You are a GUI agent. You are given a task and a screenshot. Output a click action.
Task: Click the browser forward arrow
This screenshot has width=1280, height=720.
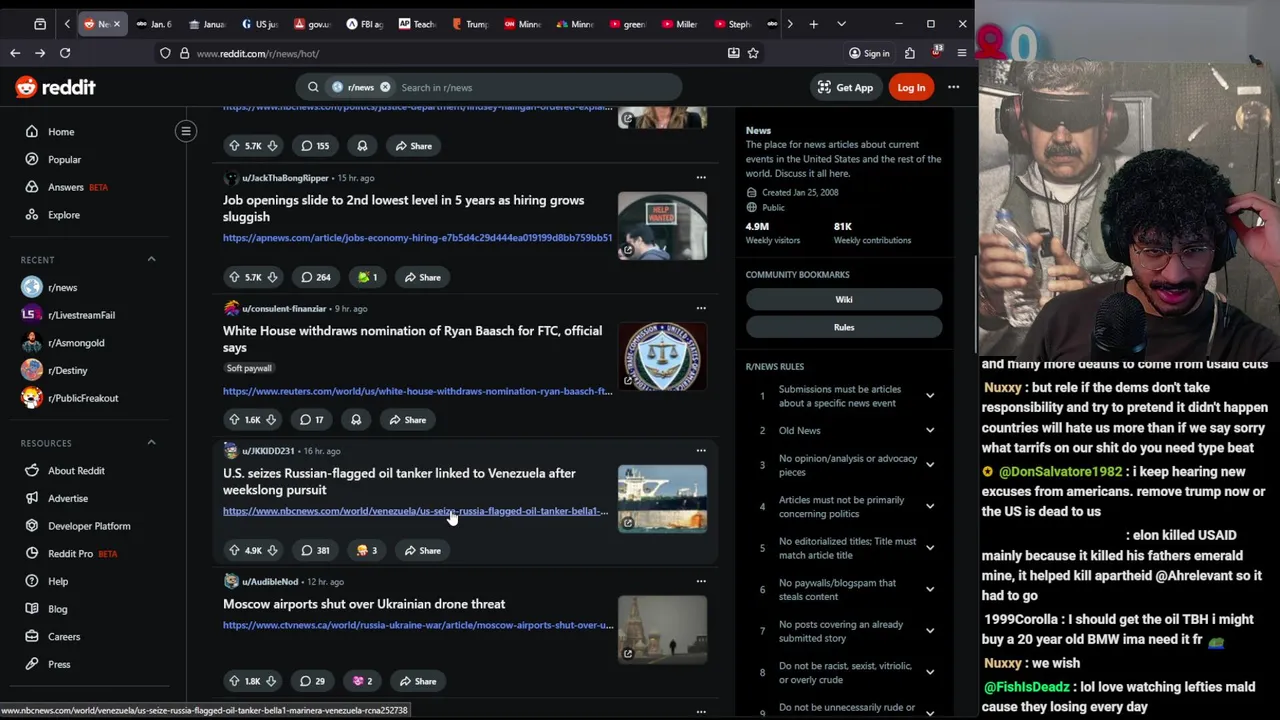coord(40,53)
